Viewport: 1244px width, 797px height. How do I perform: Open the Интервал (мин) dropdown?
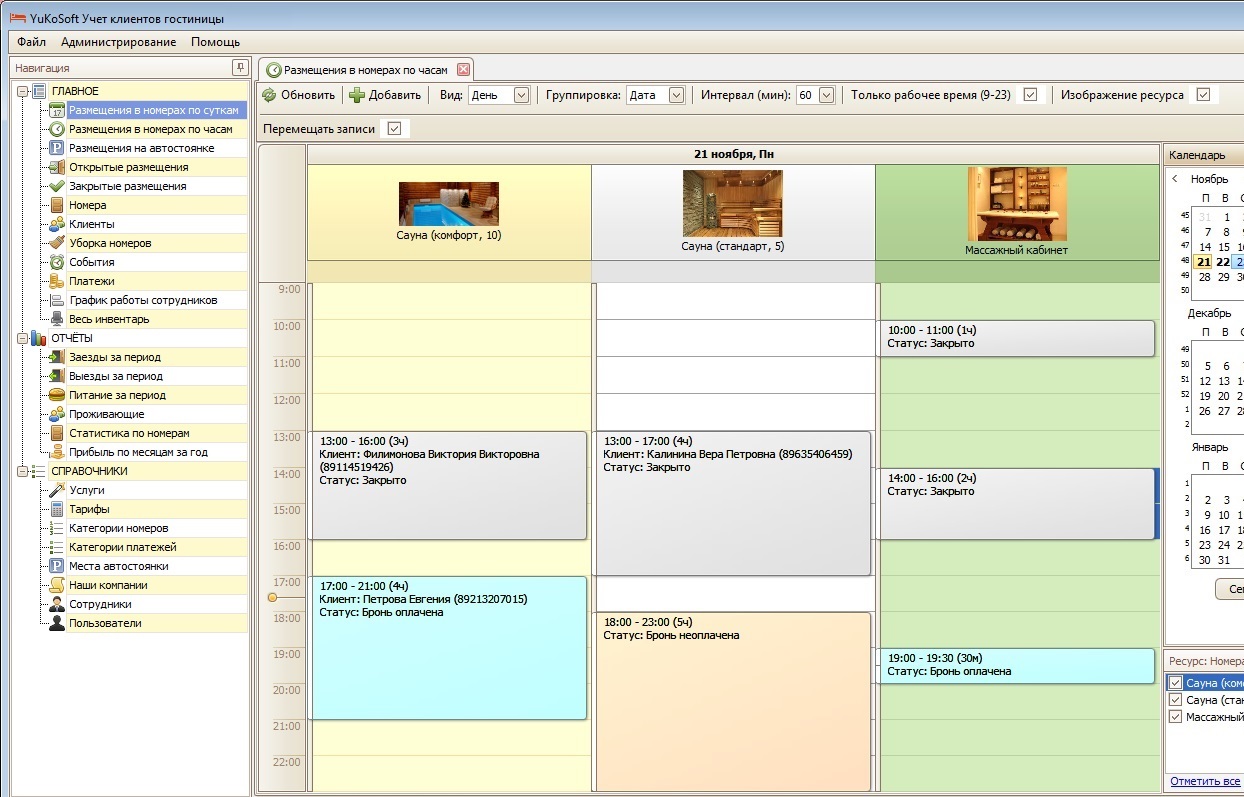point(826,95)
